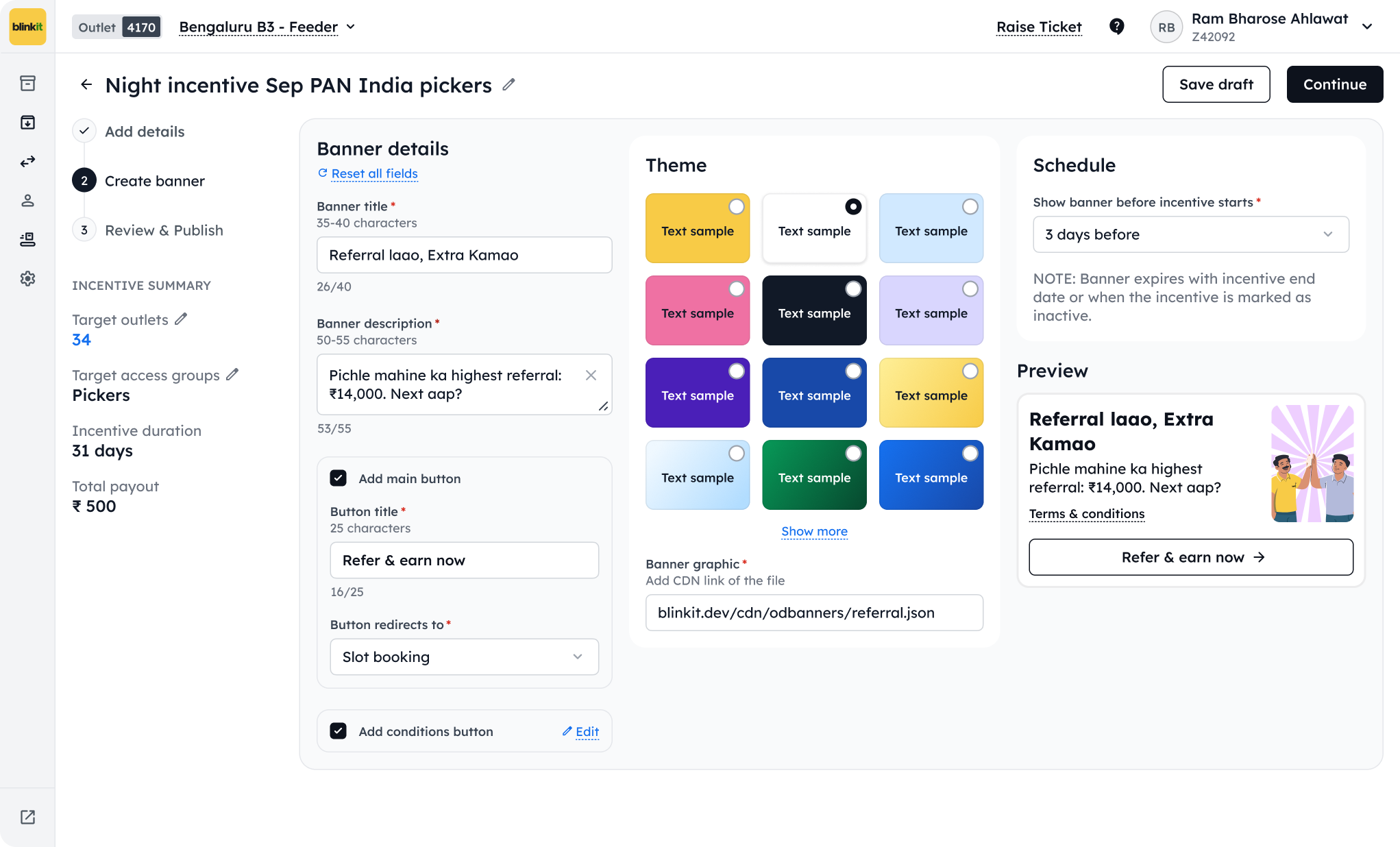Image resolution: width=1400 pixels, height=847 pixels.
Task: Open the Button redirects to dropdown
Action: click(465, 656)
